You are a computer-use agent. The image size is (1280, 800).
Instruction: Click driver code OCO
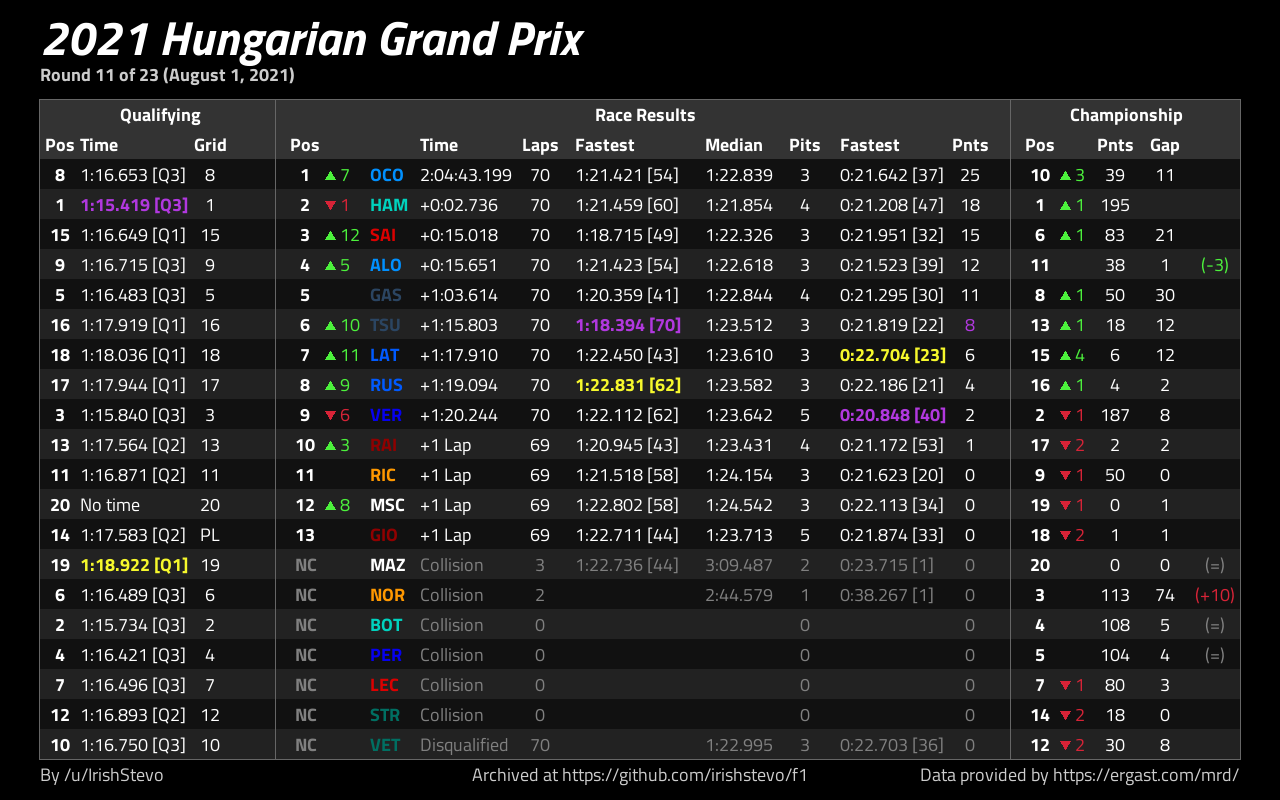(x=387, y=176)
